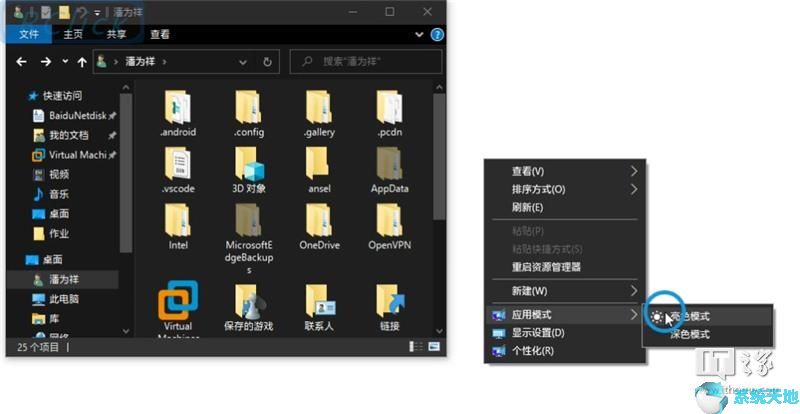This screenshot has height=414, width=800.
Task: Open the 文件 ribbon tab
Action: 29,34
